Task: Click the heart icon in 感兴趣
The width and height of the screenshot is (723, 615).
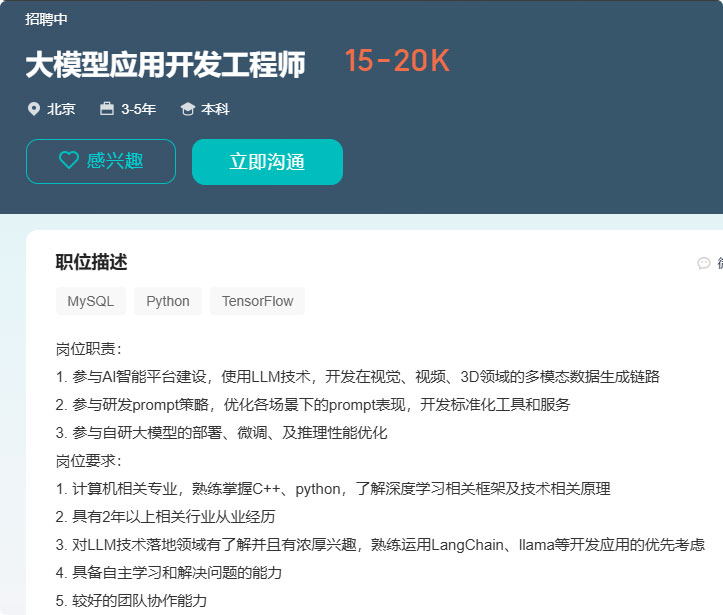Action: pyautogui.click(x=69, y=160)
